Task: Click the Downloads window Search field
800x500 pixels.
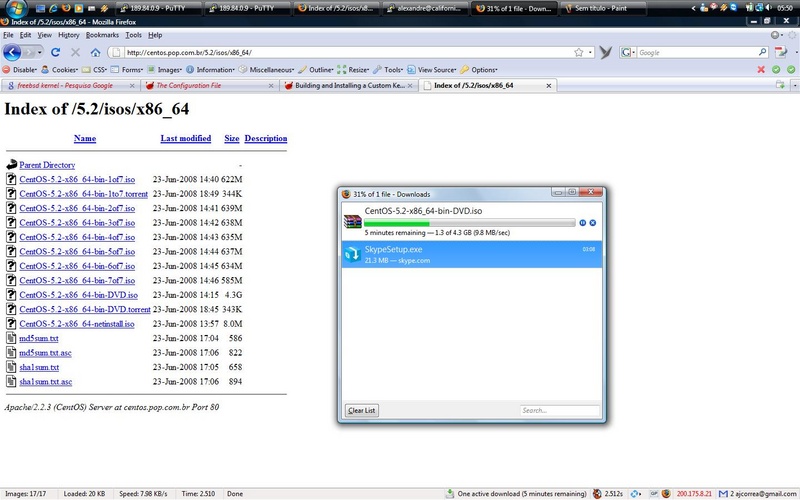Action: coord(560,410)
